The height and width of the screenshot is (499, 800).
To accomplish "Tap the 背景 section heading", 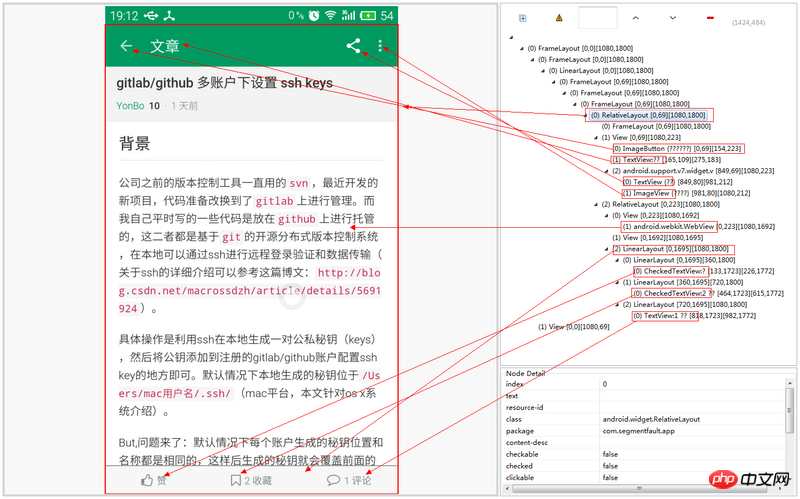I will click(x=135, y=143).
